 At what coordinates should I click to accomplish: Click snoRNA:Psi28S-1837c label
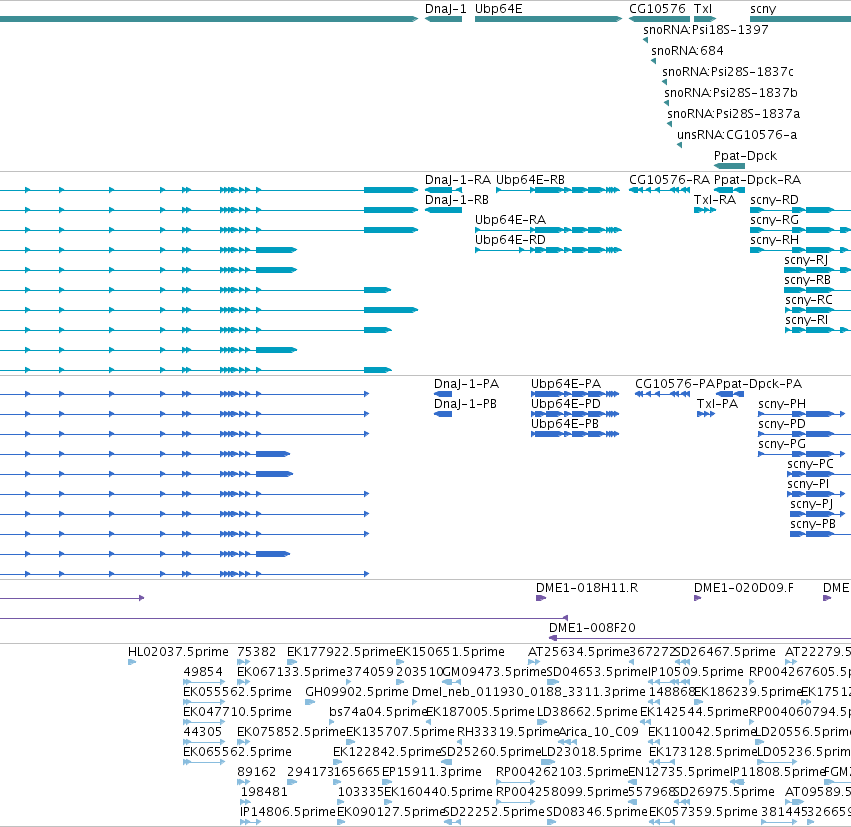728,72
